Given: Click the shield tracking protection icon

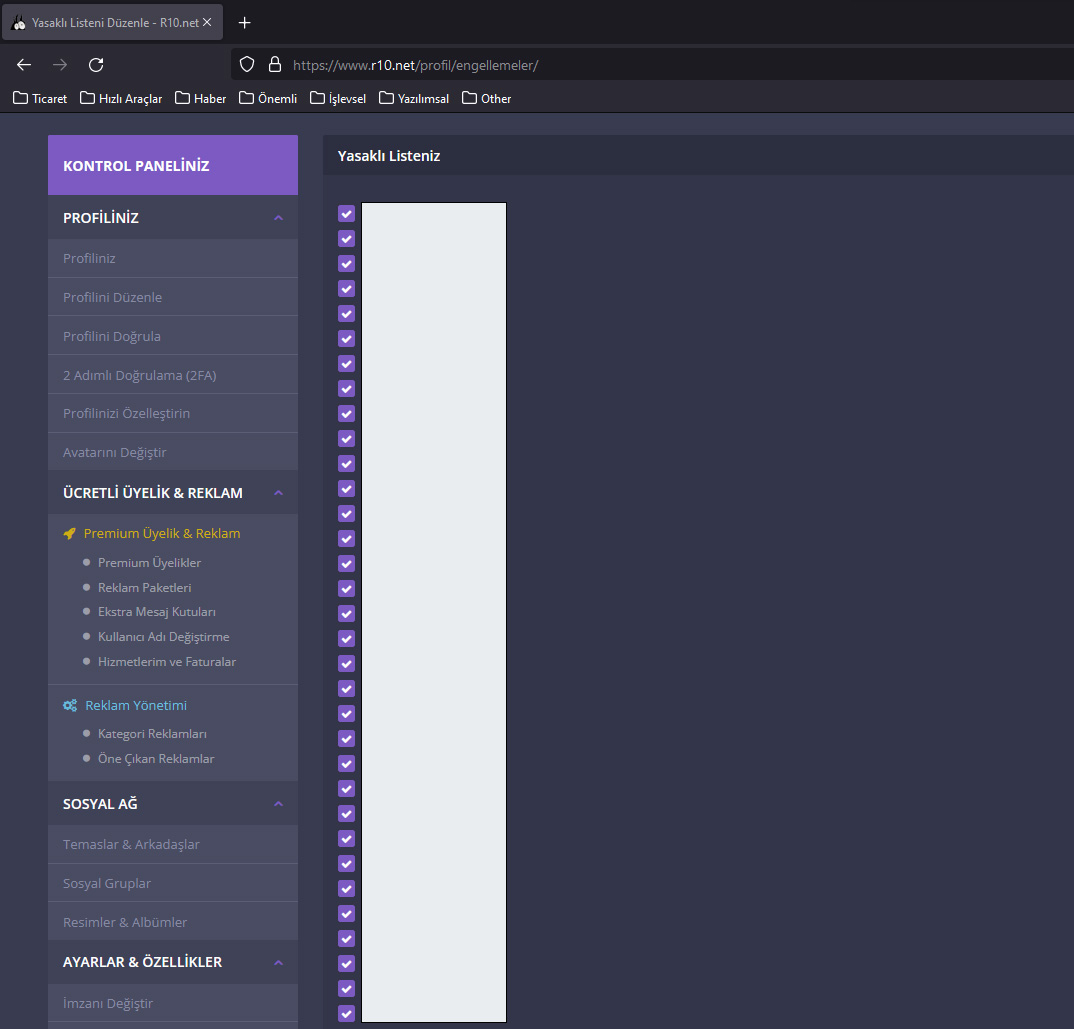Looking at the screenshot, I should click(247, 64).
